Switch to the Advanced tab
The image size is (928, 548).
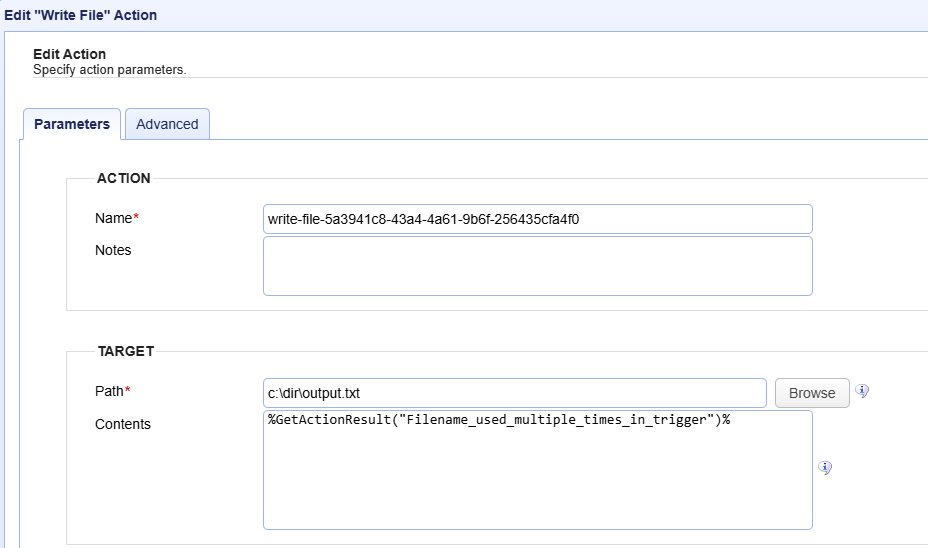(x=167, y=124)
